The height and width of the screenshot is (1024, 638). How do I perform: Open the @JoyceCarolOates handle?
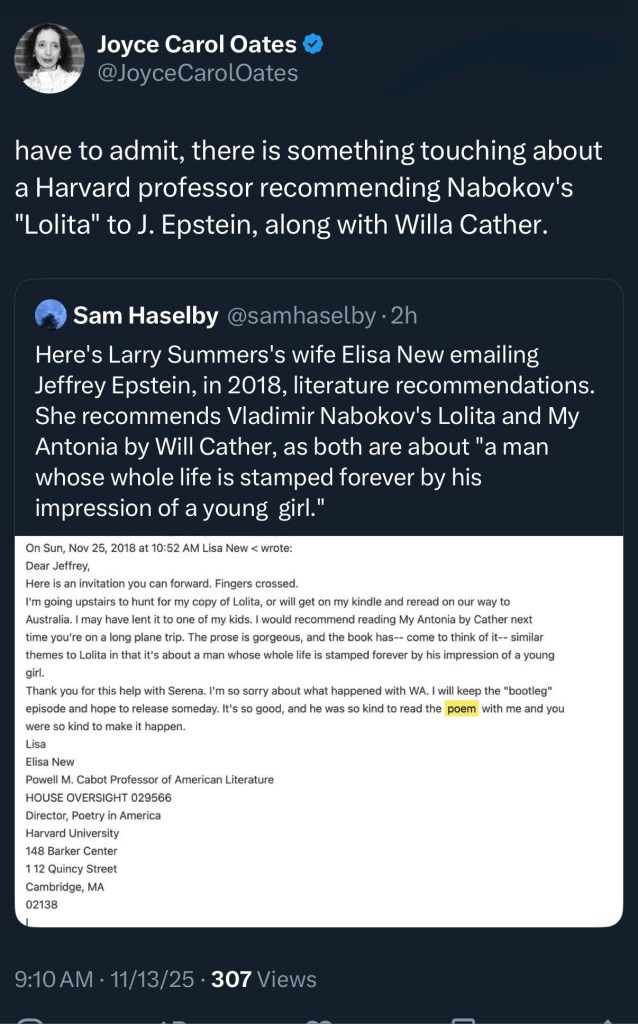point(197,73)
